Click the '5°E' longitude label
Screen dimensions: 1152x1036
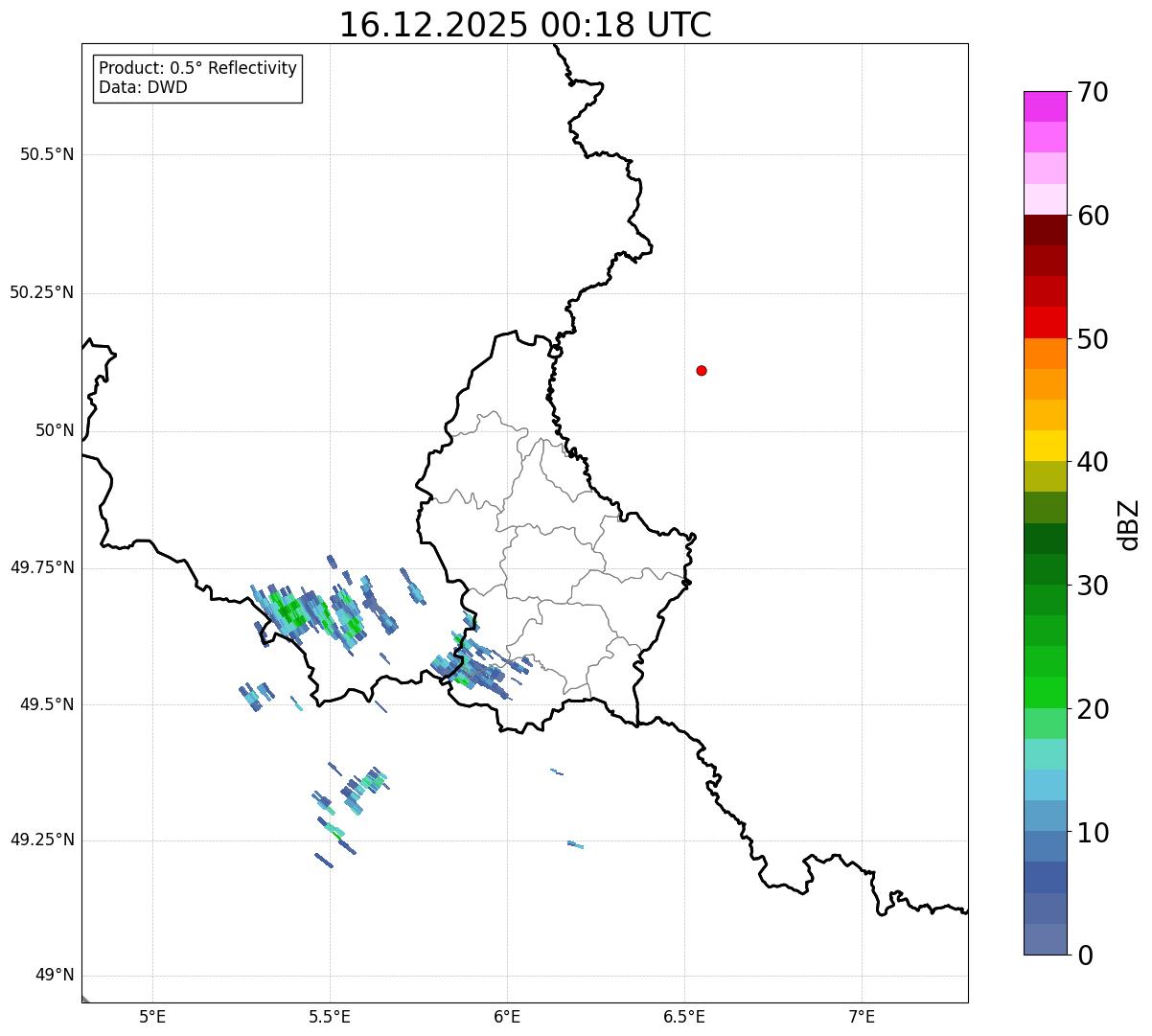(152, 1016)
